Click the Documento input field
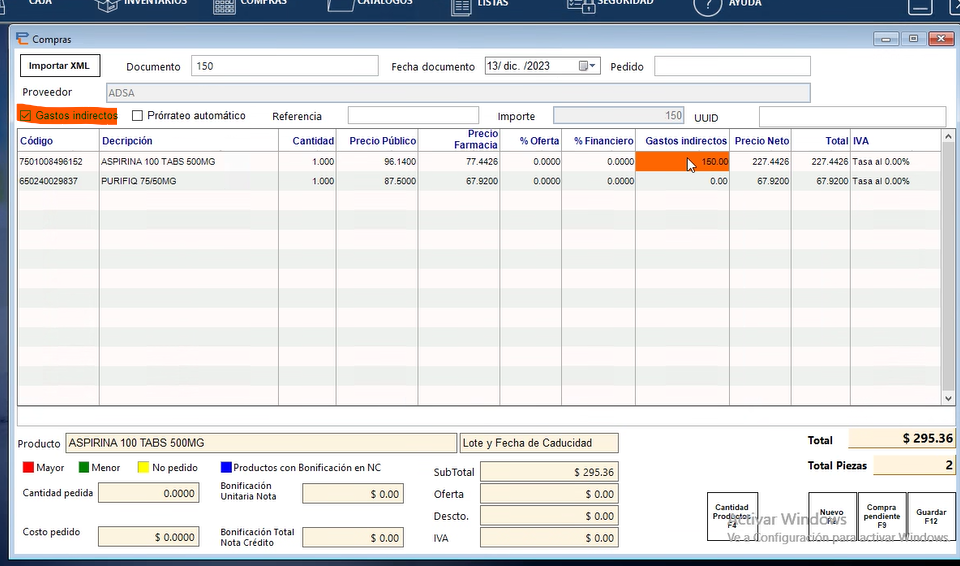 pos(285,66)
